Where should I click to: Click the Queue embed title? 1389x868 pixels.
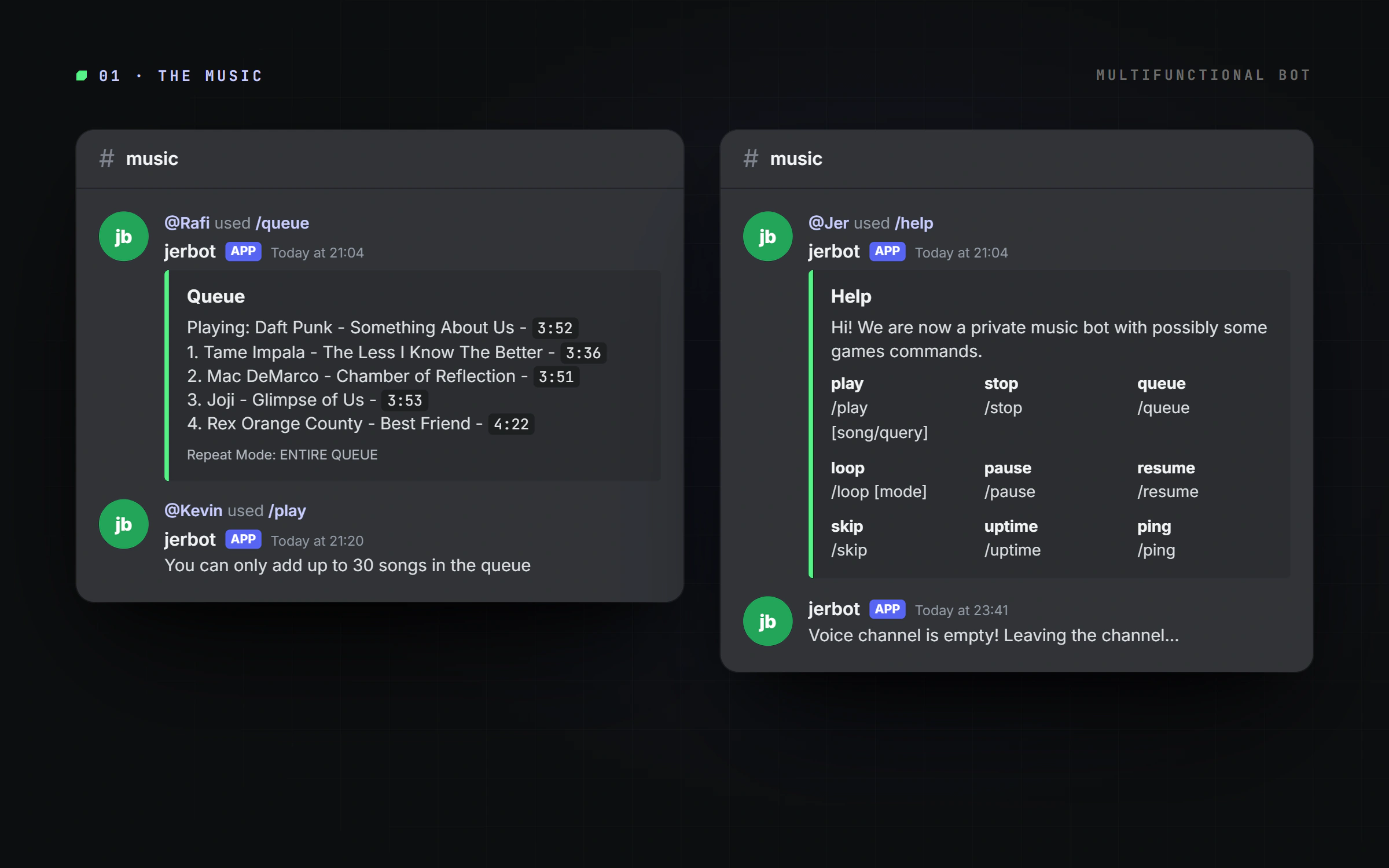(x=216, y=296)
